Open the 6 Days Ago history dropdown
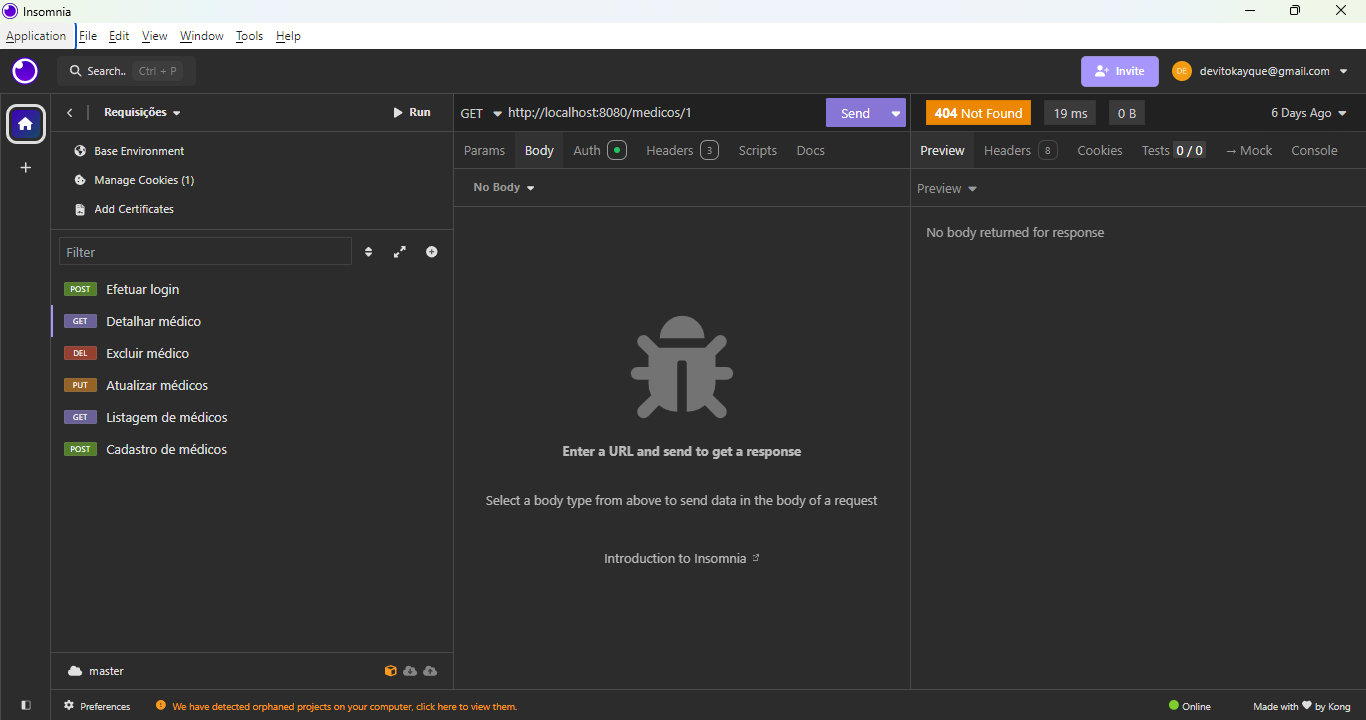Screen dimensions: 1366x720 tap(1309, 113)
